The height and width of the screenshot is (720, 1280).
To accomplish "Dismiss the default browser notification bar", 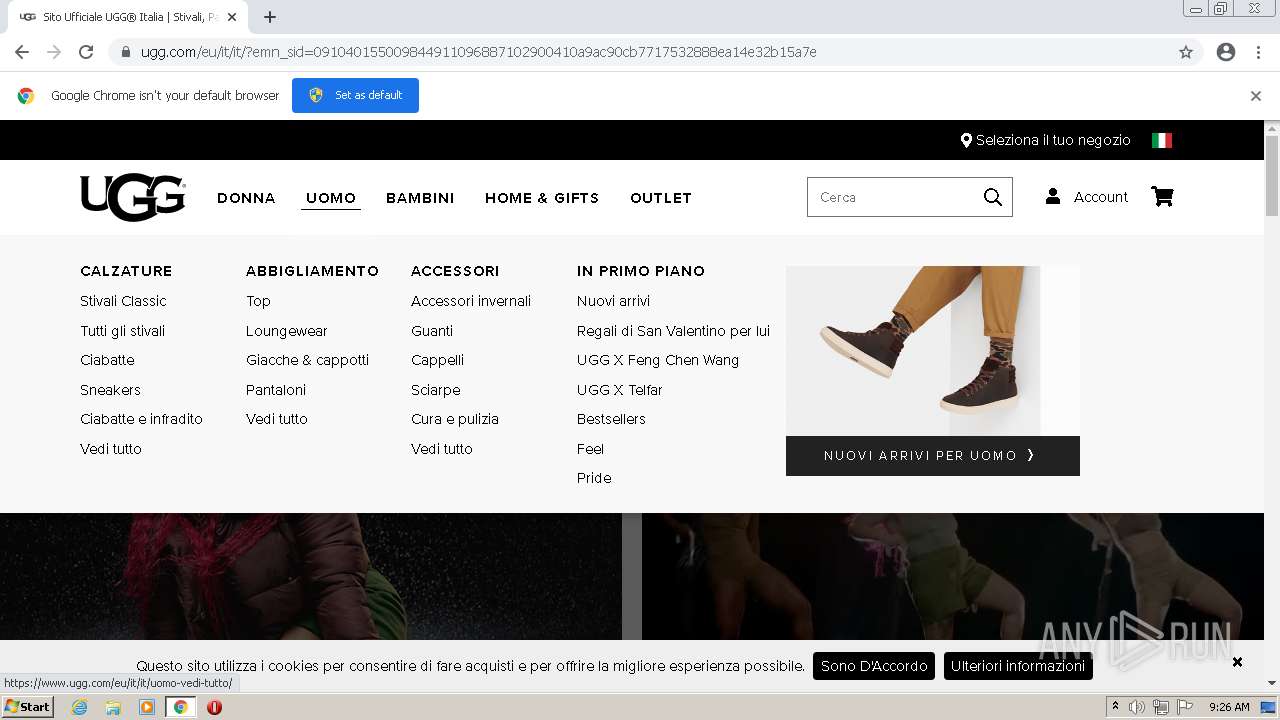I will tap(1256, 96).
